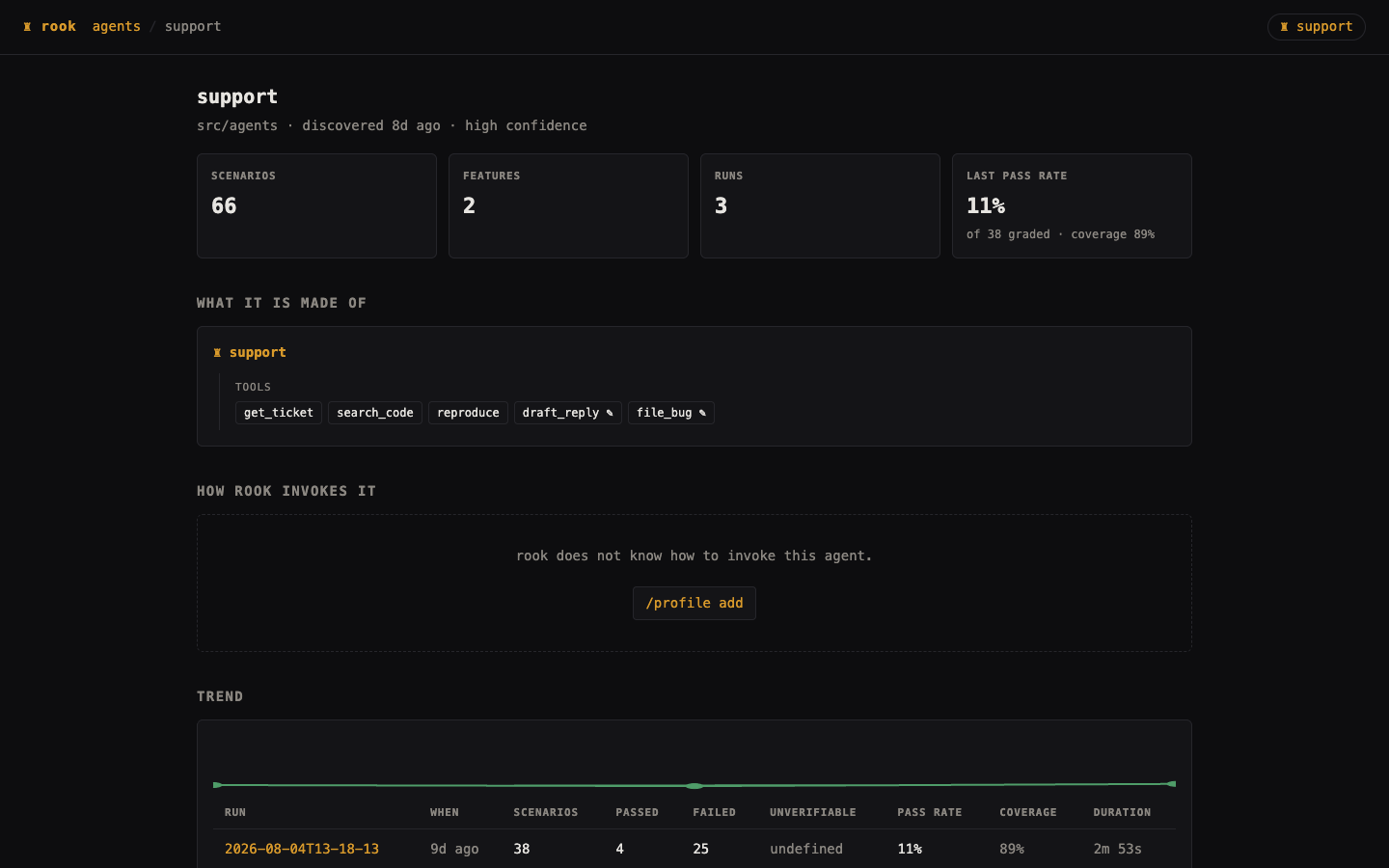Click the FAILED column header

pyautogui.click(x=715, y=812)
